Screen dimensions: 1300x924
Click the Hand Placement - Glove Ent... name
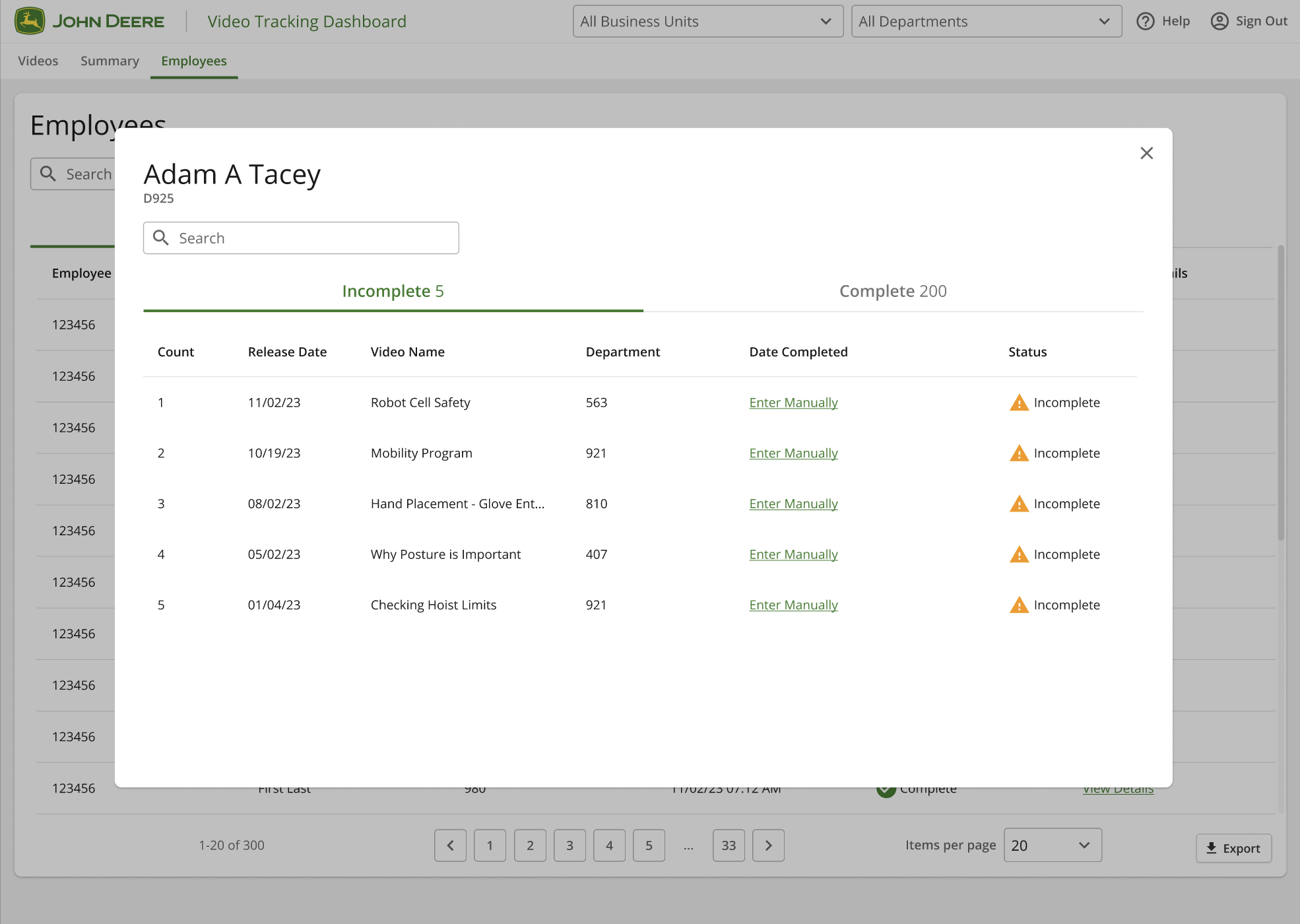[x=458, y=504]
